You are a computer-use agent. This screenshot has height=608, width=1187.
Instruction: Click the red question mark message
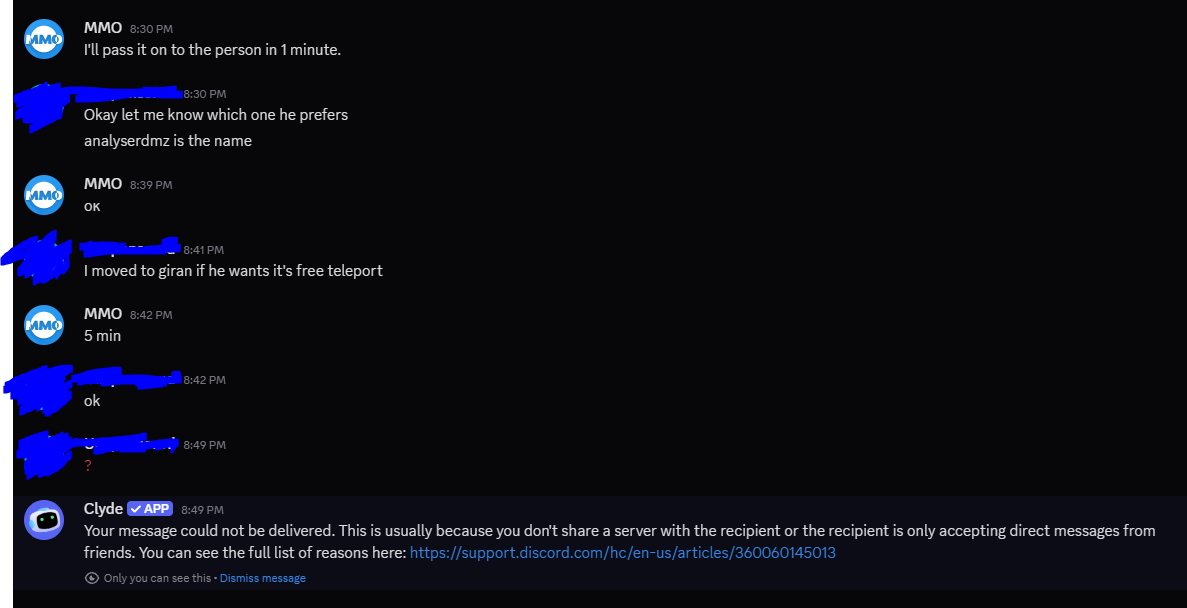coord(88,466)
